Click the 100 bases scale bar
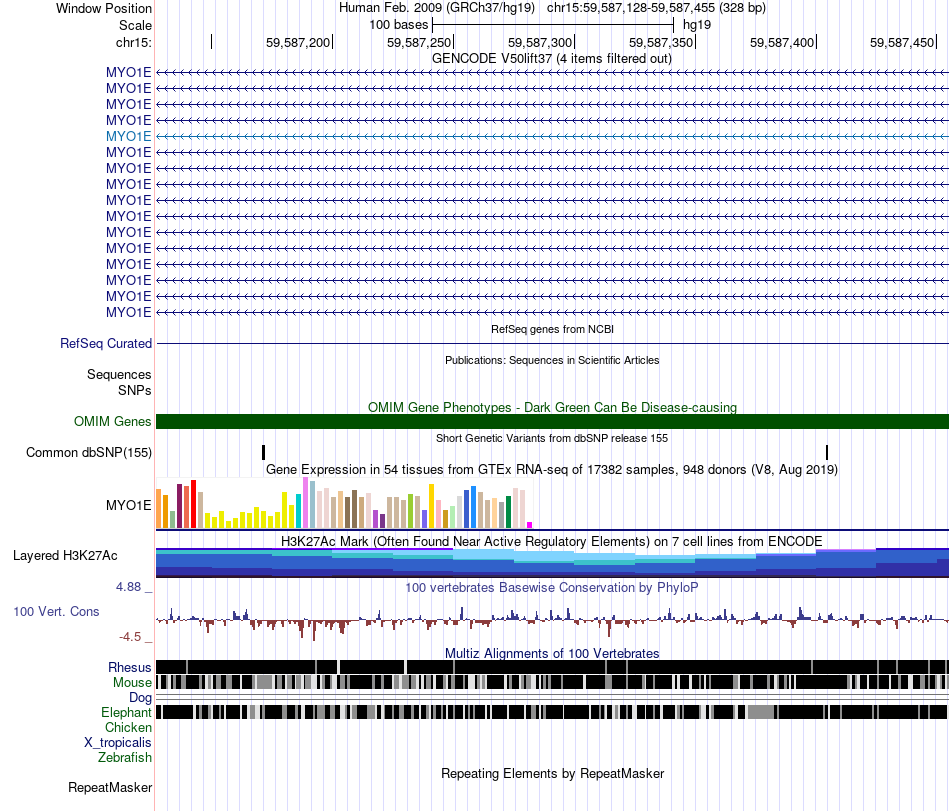 pyautogui.click(x=553, y=25)
